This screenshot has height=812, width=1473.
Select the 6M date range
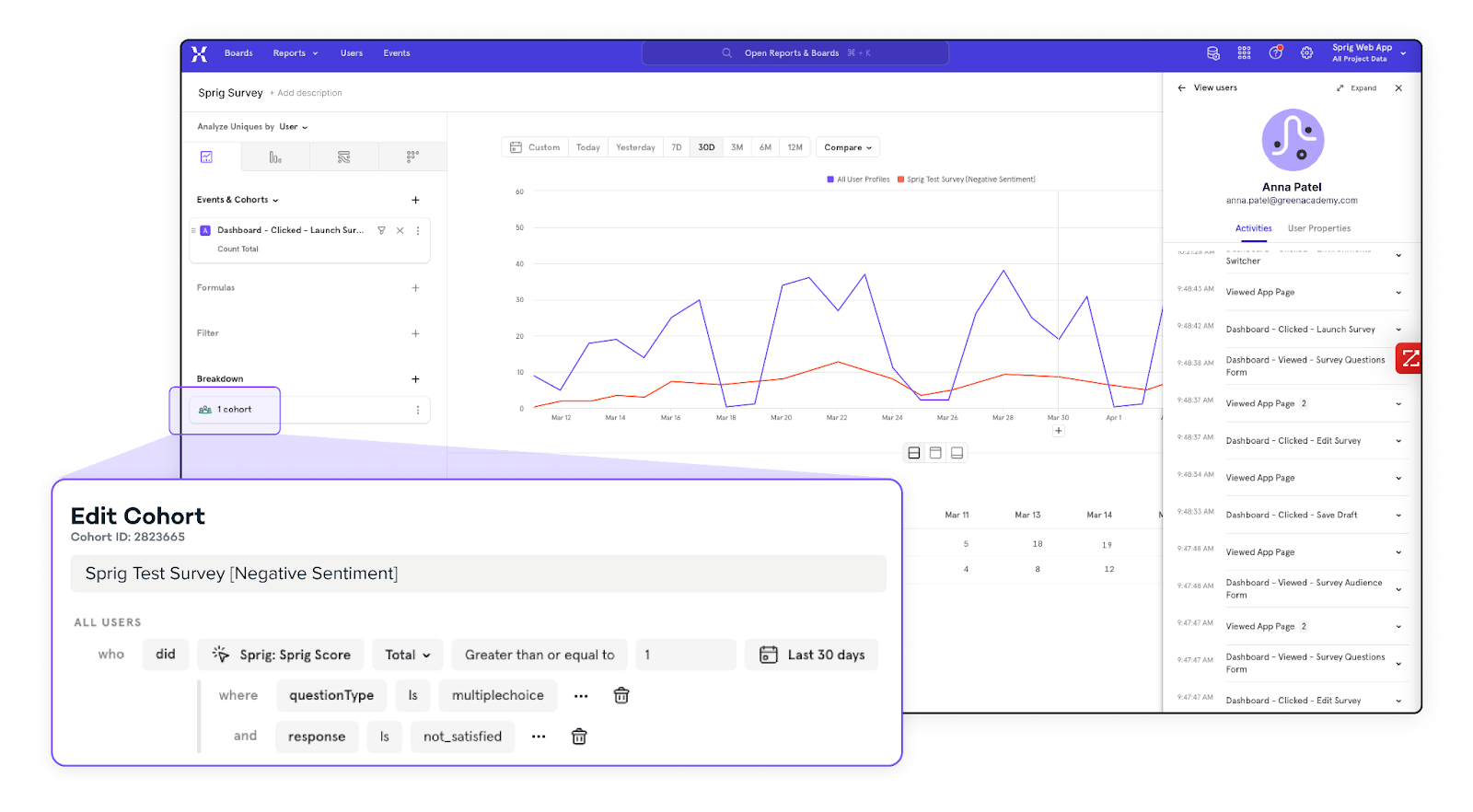pyautogui.click(x=766, y=147)
